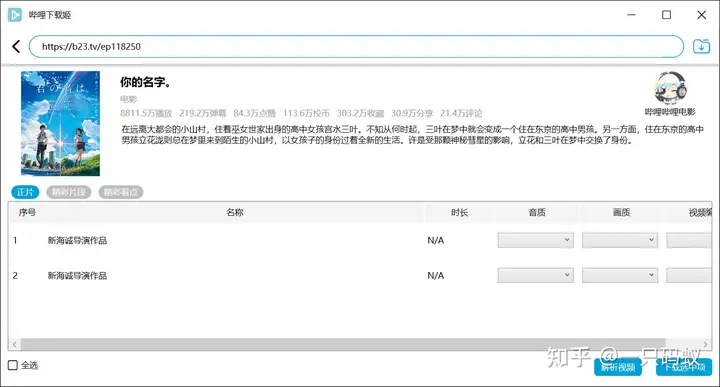The width and height of the screenshot is (720, 387).
Task: Click the movie title 你的名字。
Action: point(146,82)
